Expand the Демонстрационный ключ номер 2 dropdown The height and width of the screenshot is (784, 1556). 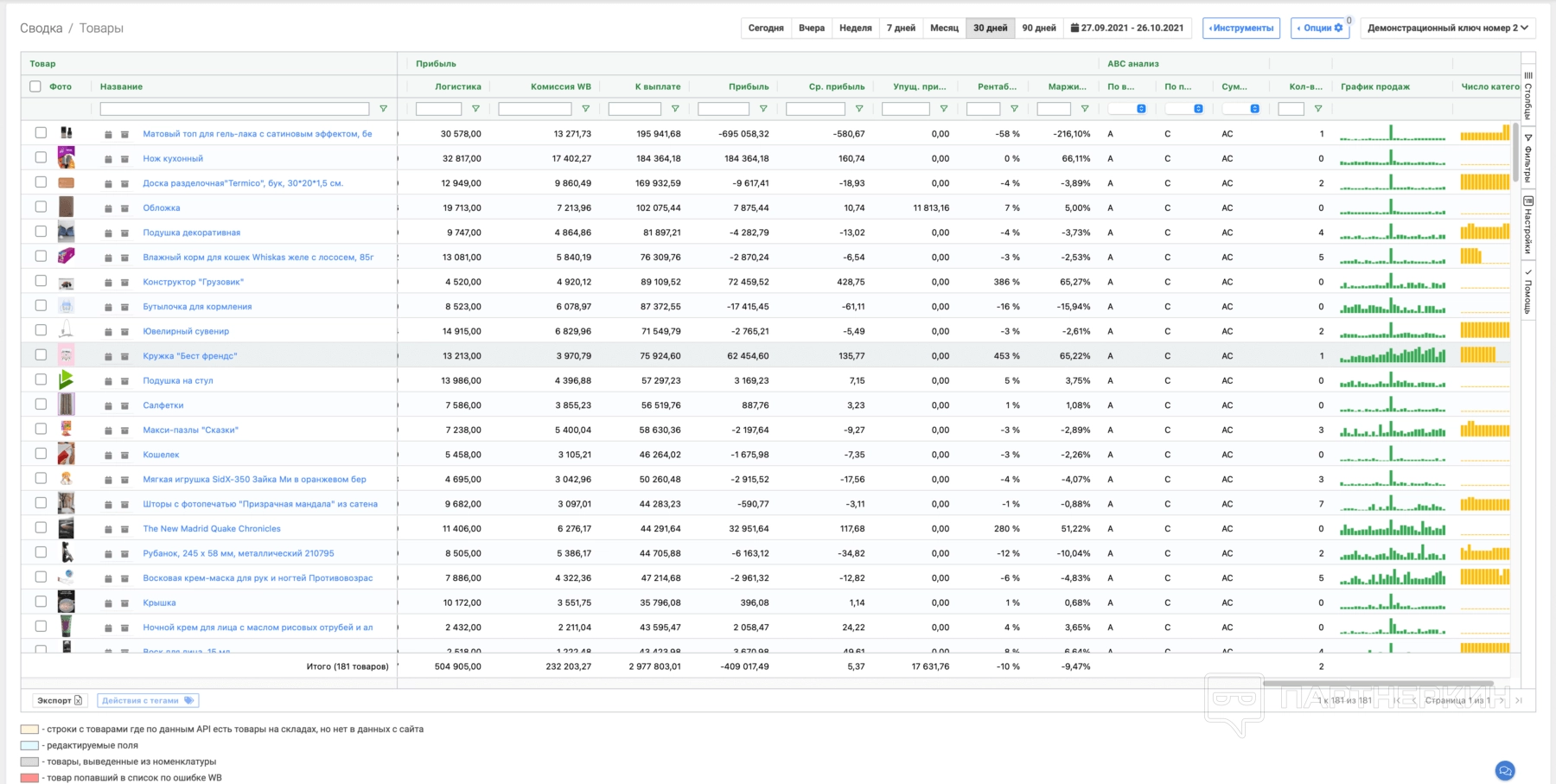pyautogui.click(x=1447, y=28)
